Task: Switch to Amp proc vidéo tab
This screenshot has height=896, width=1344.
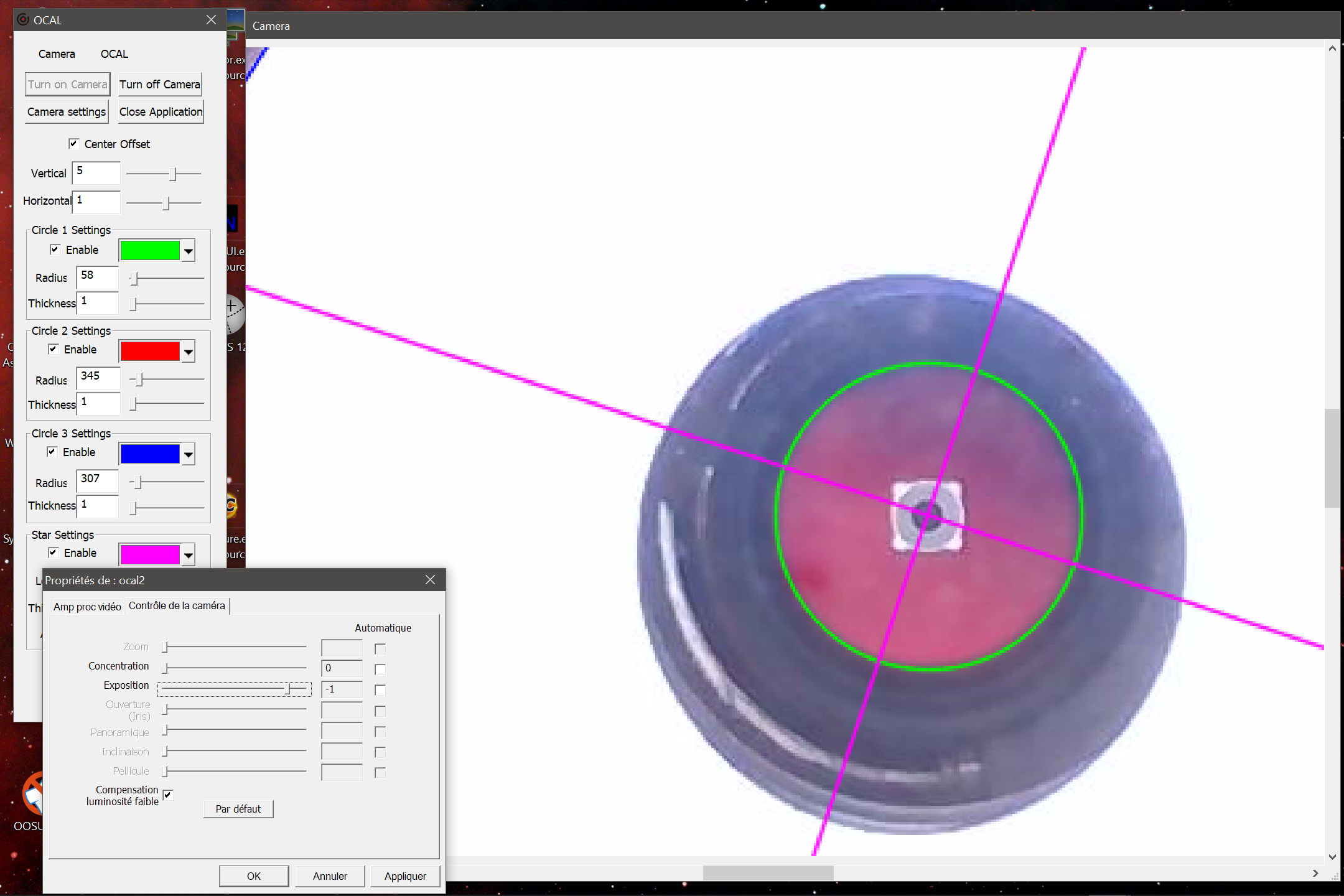Action: (x=87, y=607)
